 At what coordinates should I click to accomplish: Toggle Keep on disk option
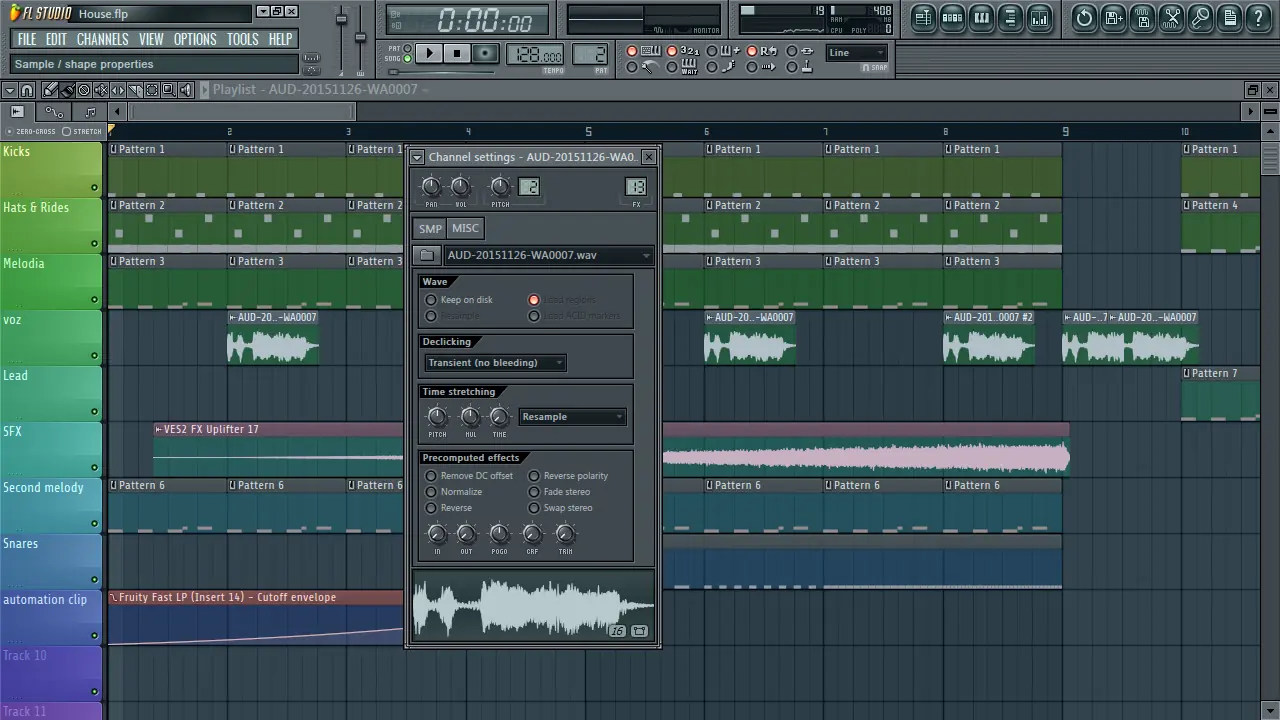coord(431,300)
